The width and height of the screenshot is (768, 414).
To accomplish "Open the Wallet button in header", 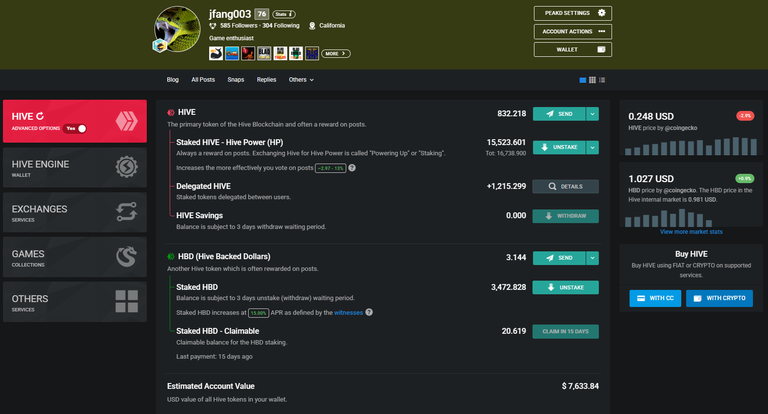I will [573, 49].
